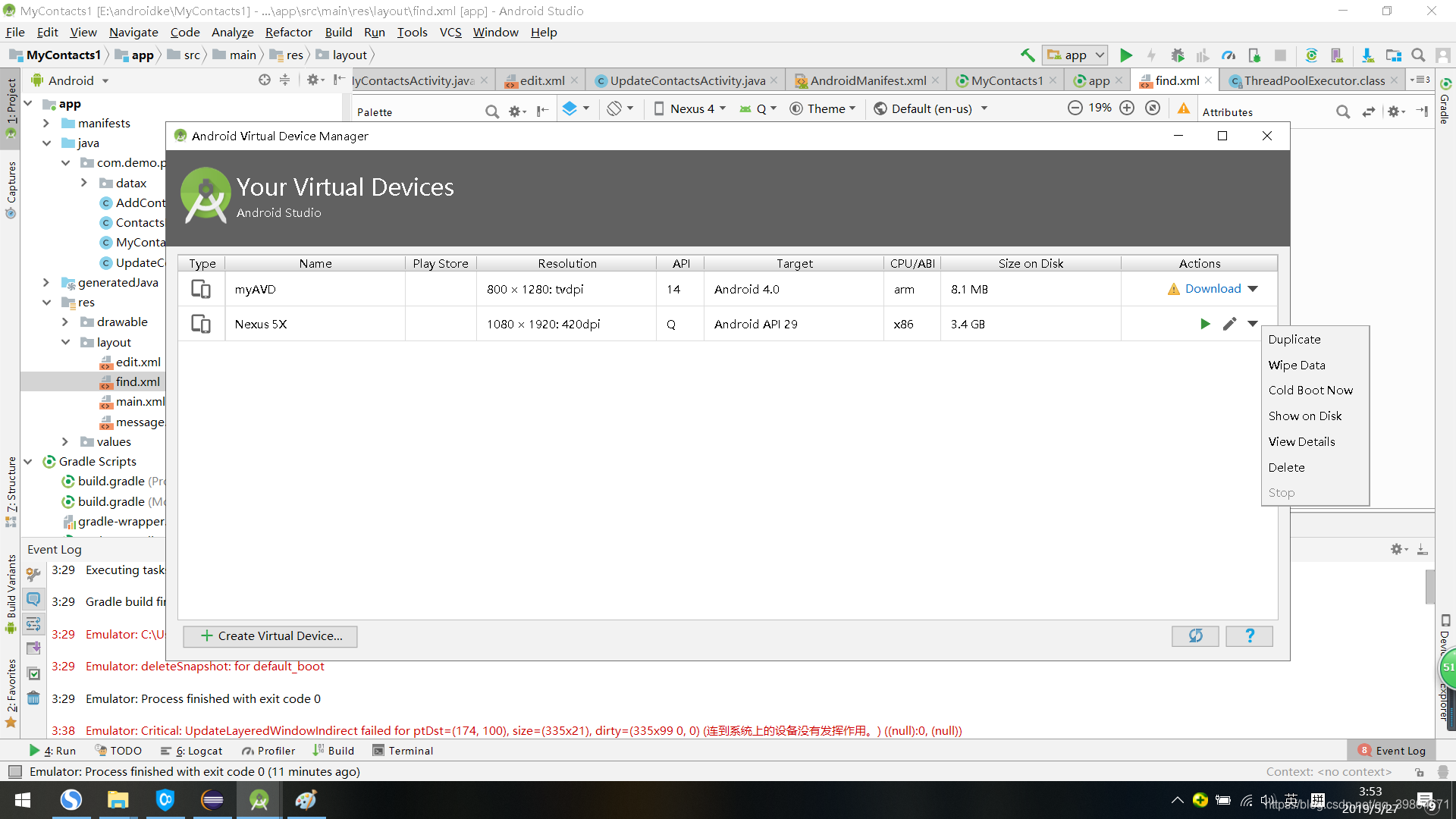Open the Refactor menu
This screenshot has height=819, width=1456.
[288, 32]
